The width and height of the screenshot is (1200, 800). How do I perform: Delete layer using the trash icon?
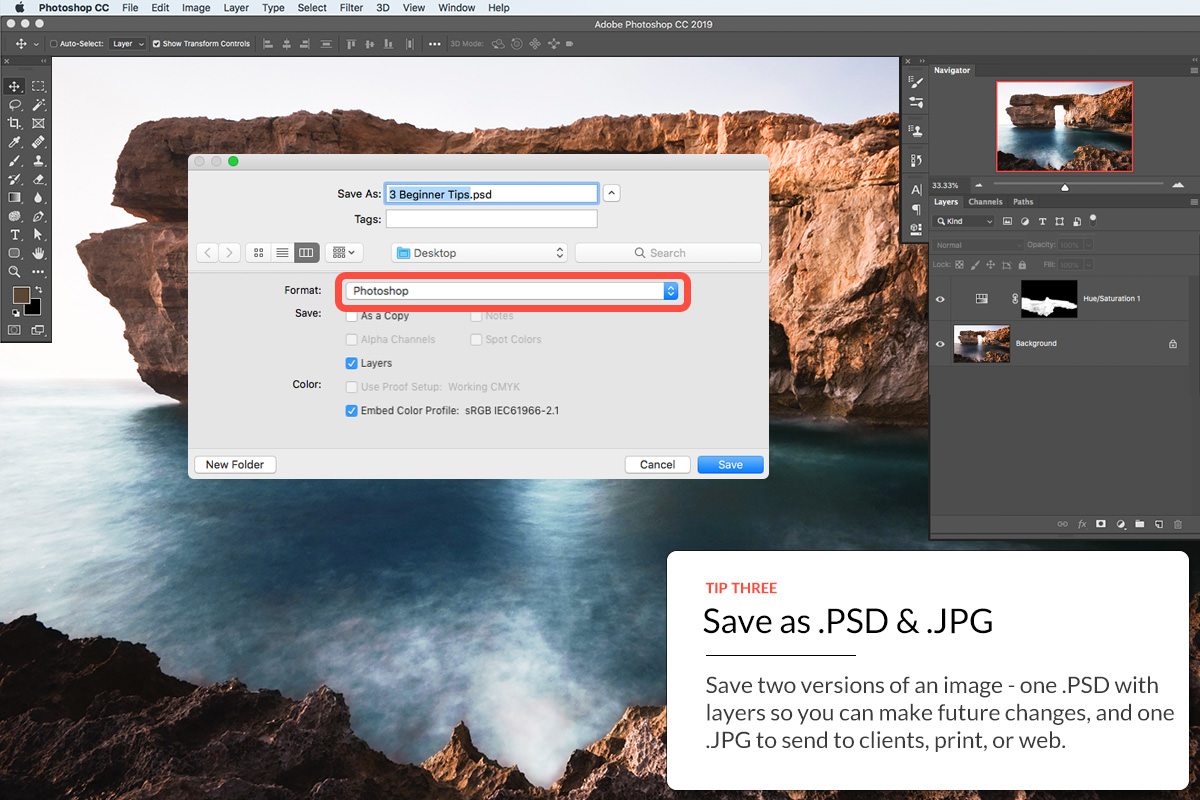click(1178, 523)
